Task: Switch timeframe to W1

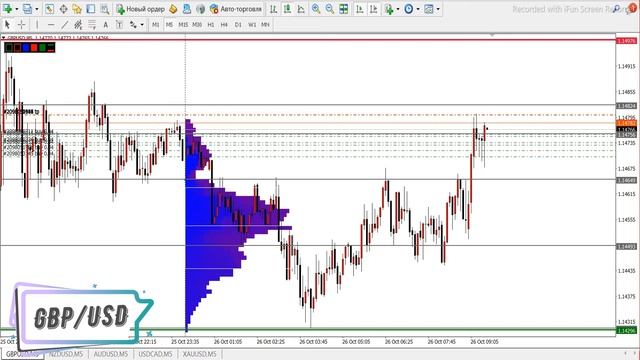Action: click(x=252, y=24)
